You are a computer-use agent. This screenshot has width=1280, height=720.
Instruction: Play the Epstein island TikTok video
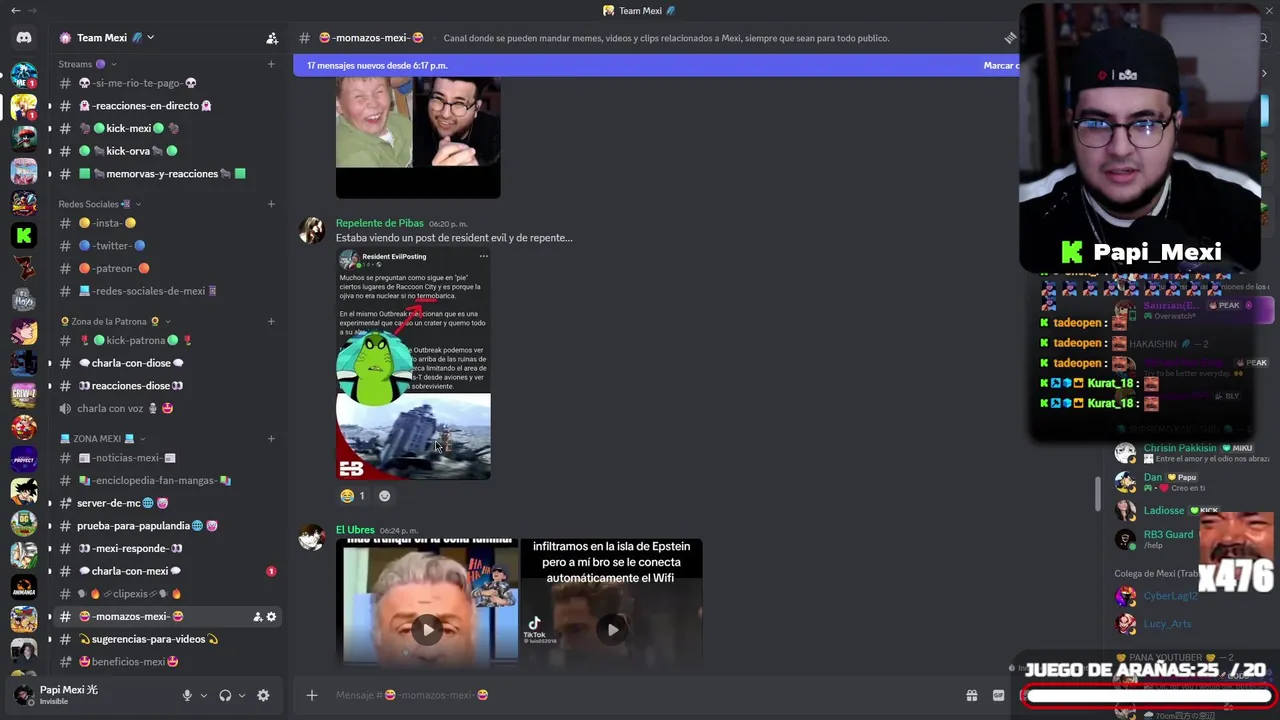613,629
